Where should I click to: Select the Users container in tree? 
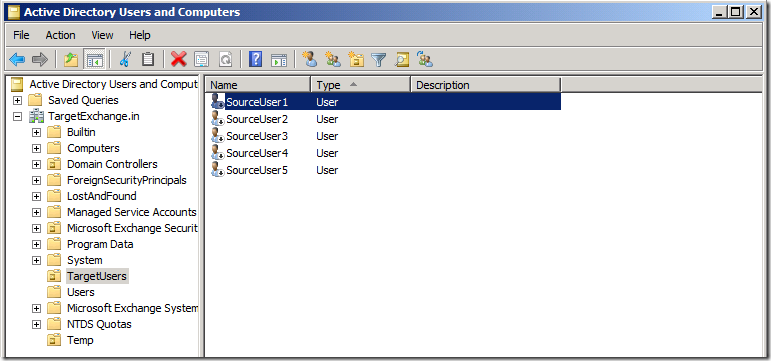(x=81, y=292)
